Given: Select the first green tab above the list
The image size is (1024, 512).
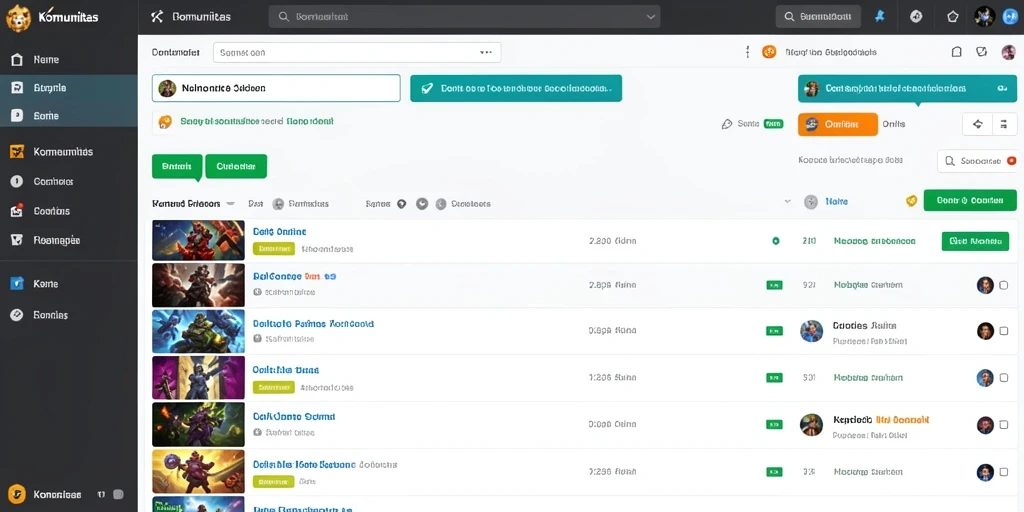Looking at the screenshot, I should coord(177,167).
